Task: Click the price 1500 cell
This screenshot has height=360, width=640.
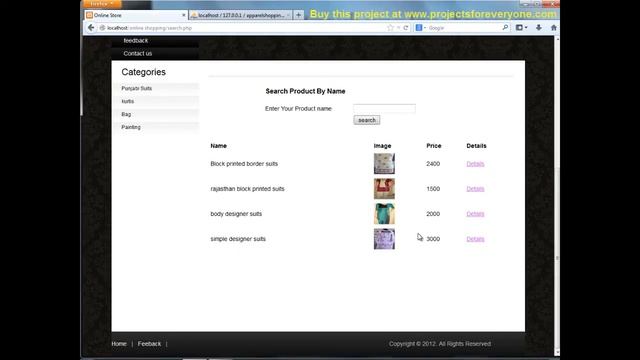Action: point(433,189)
